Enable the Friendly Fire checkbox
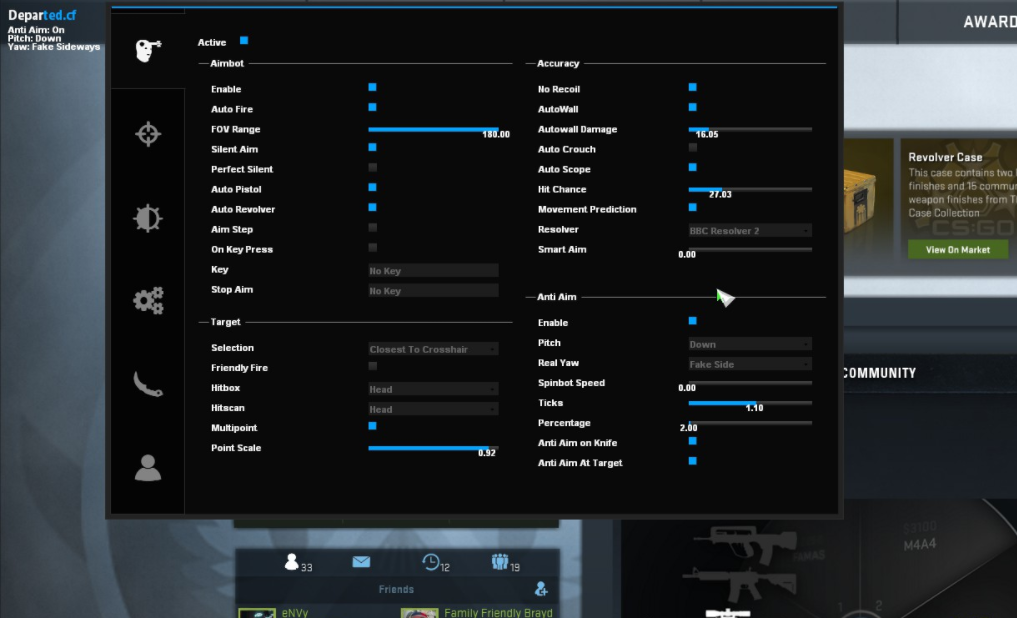Viewport: 1017px width, 618px height. 372,366
